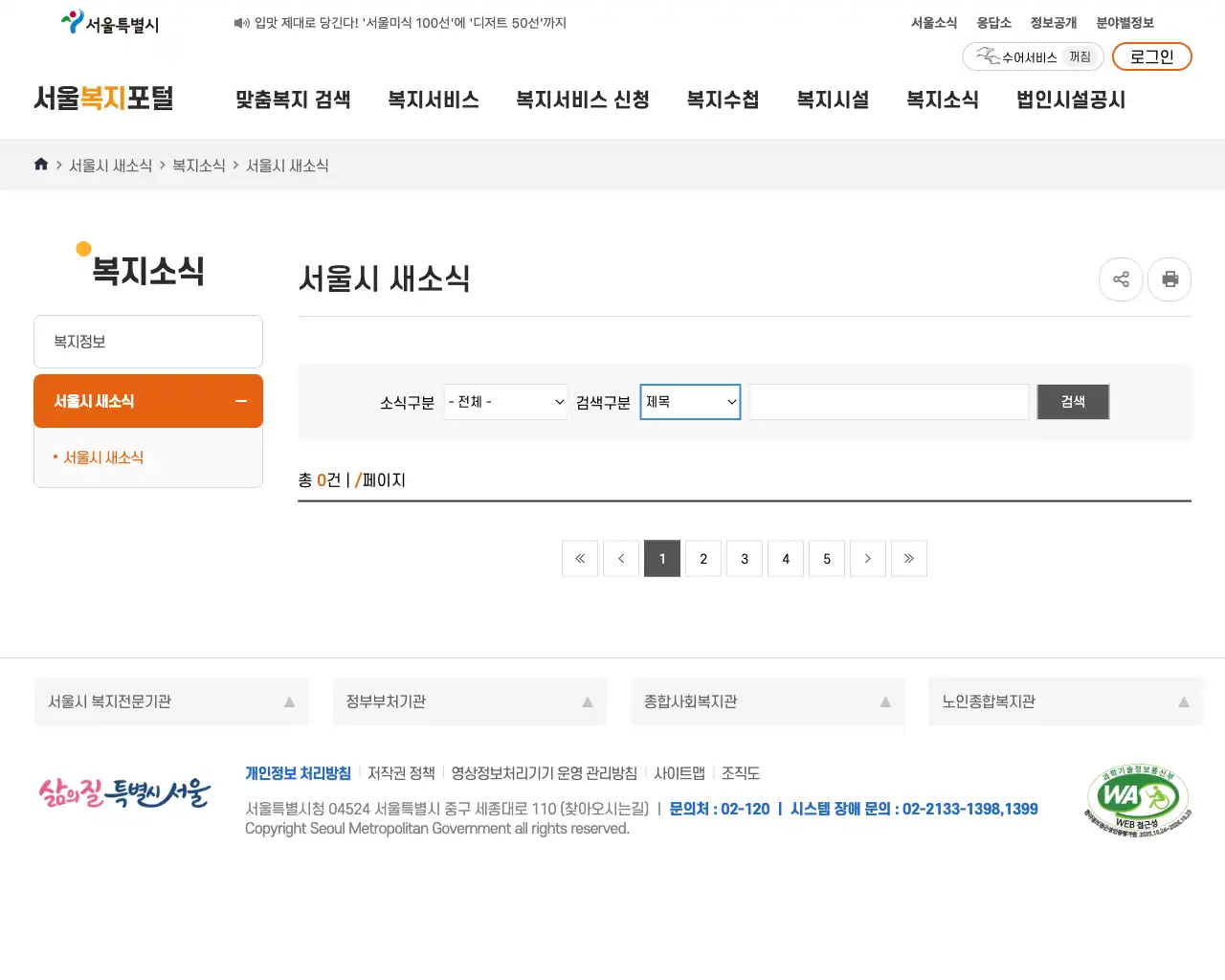Click the 서울복지포털 site logo
Screen dimensions: 1225x980
point(103,99)
